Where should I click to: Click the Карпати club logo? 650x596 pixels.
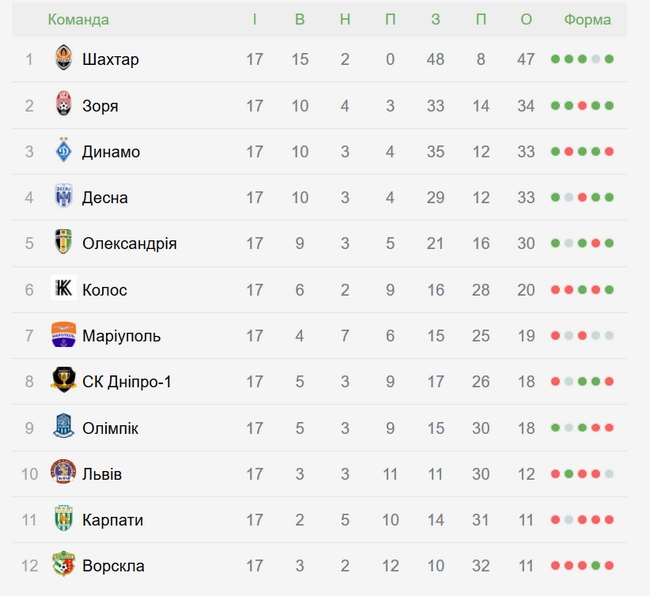click(x=64, y=519)
